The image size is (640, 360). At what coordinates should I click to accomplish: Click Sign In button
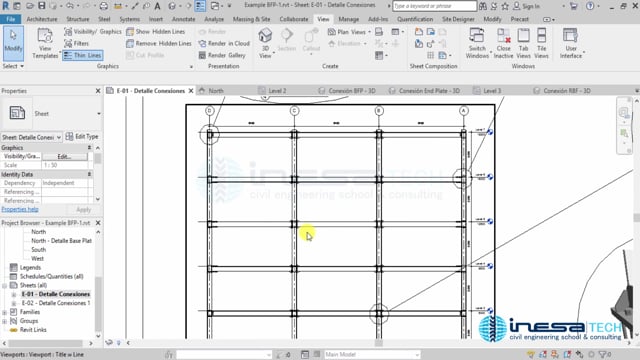pos(527,6)
